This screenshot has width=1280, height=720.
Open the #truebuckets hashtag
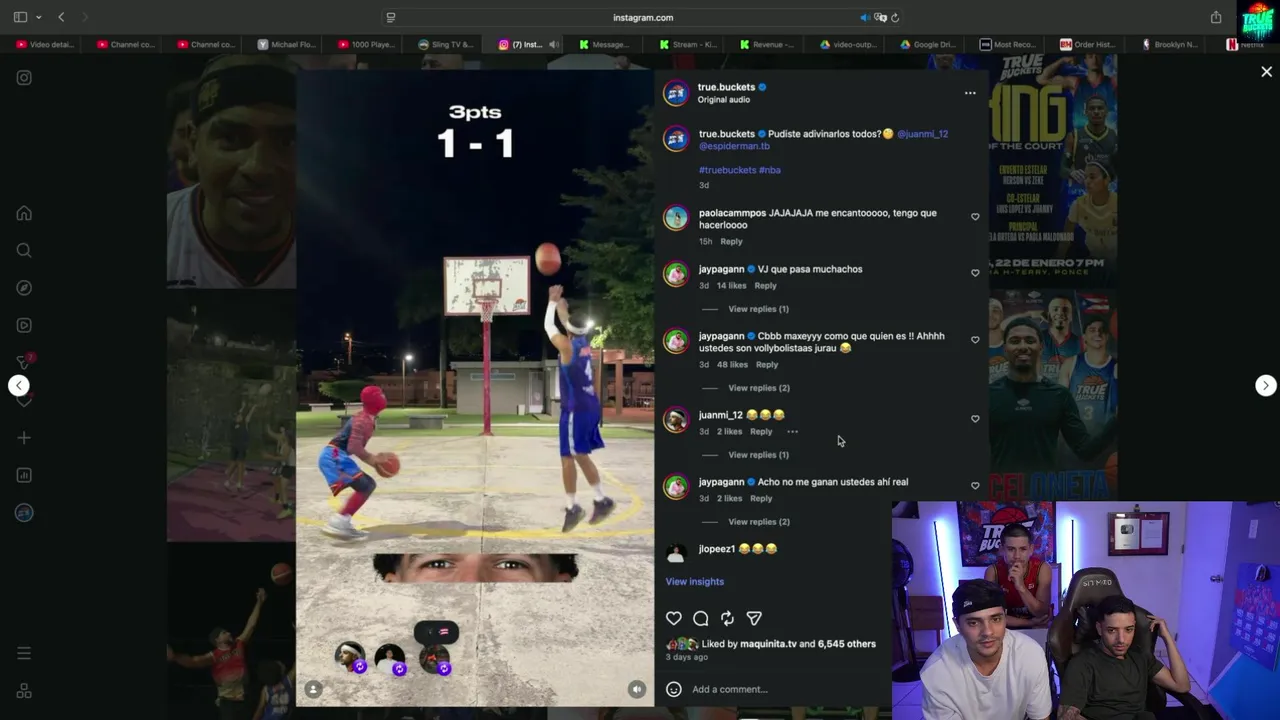coord(727,170)
